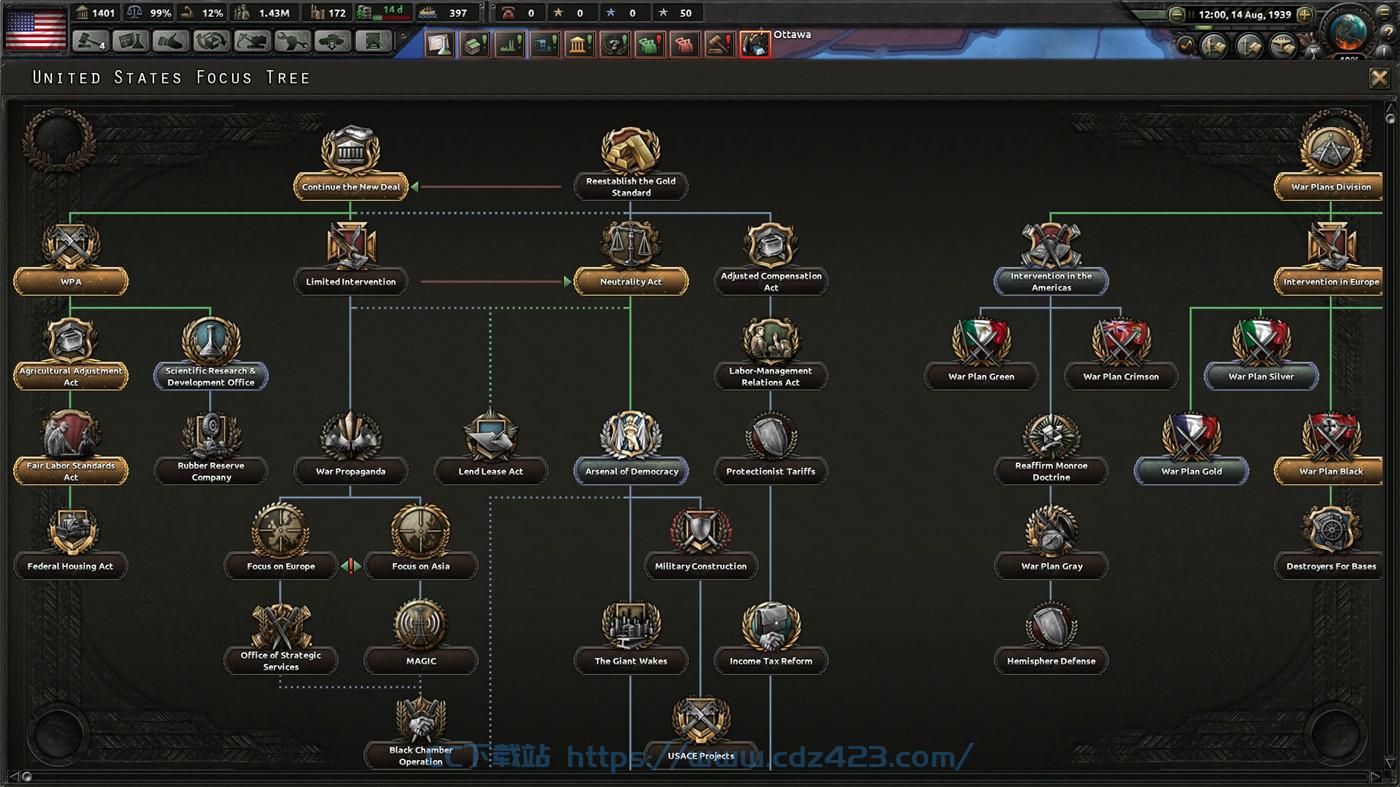
Task: Select the Office of Strategic Services focus
Action: 281,638
